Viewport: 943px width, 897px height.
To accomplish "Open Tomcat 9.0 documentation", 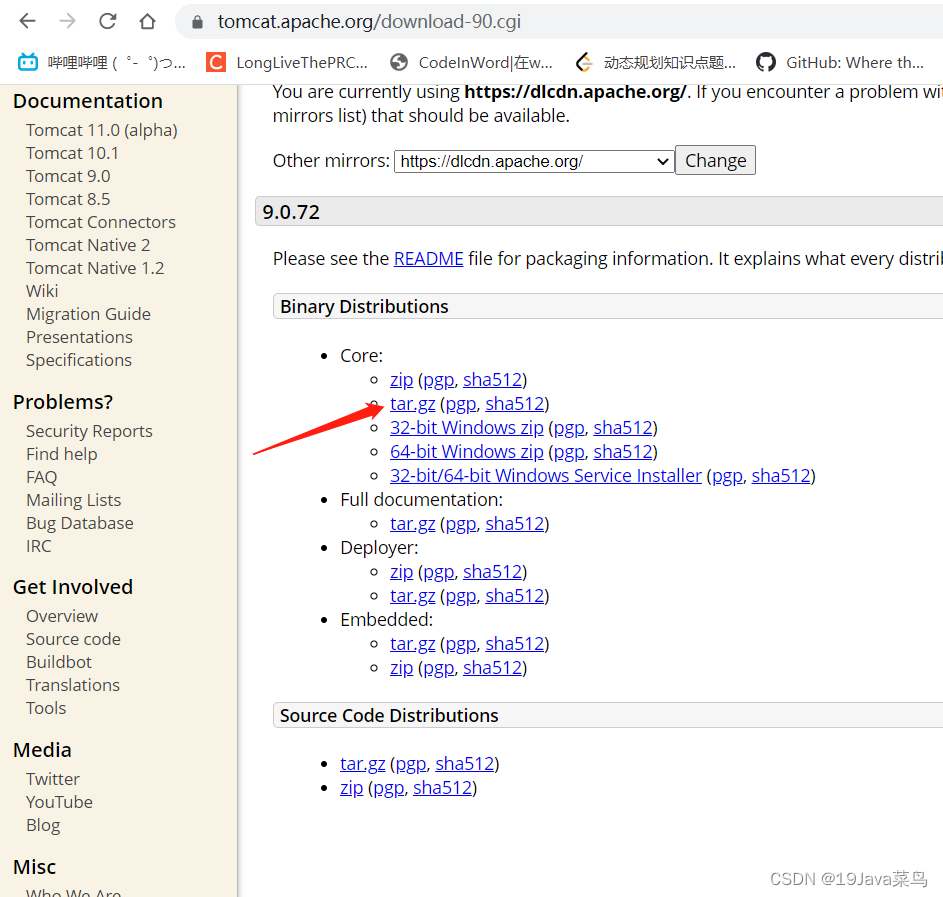I will point(68,176).
